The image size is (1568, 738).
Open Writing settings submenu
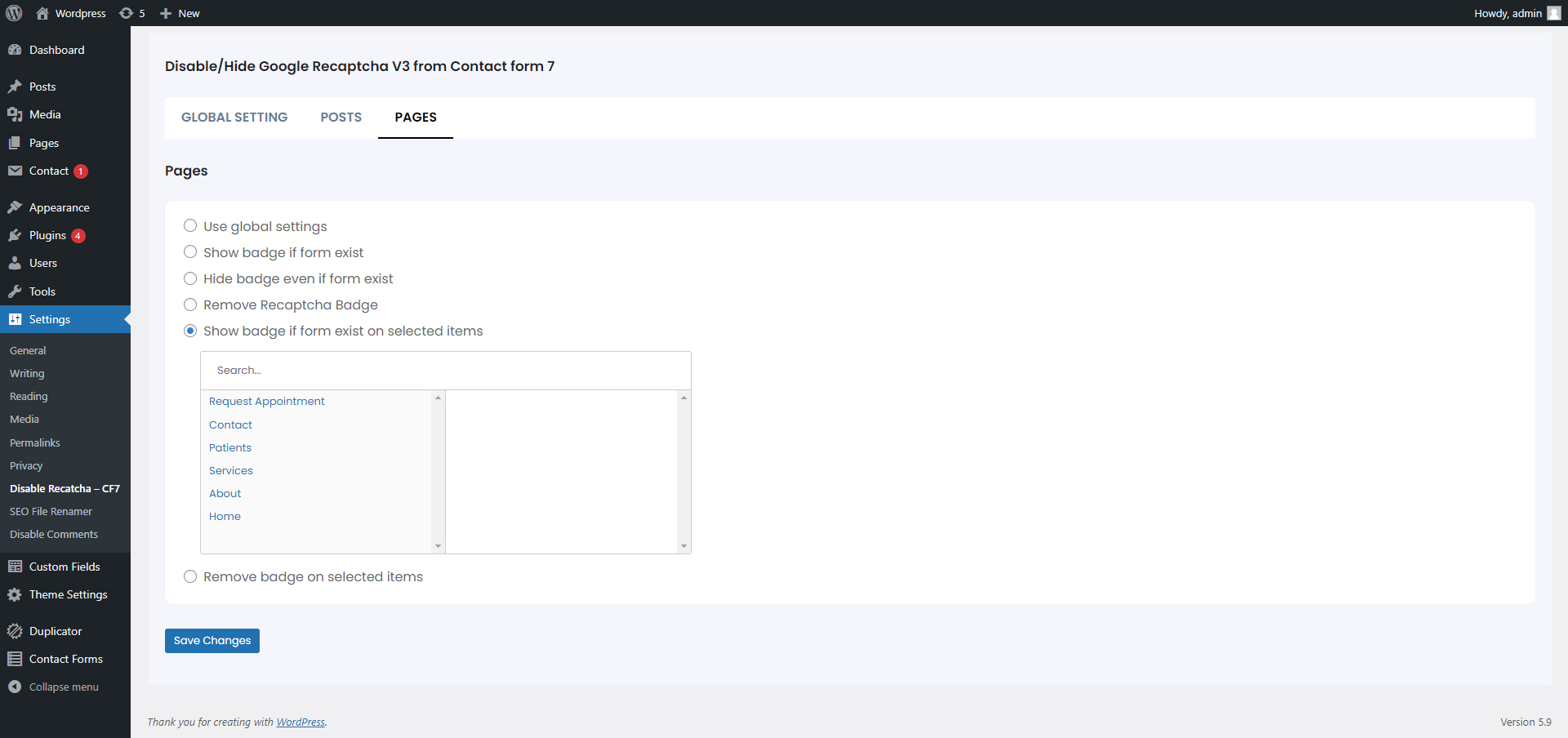tap(27, 373)
